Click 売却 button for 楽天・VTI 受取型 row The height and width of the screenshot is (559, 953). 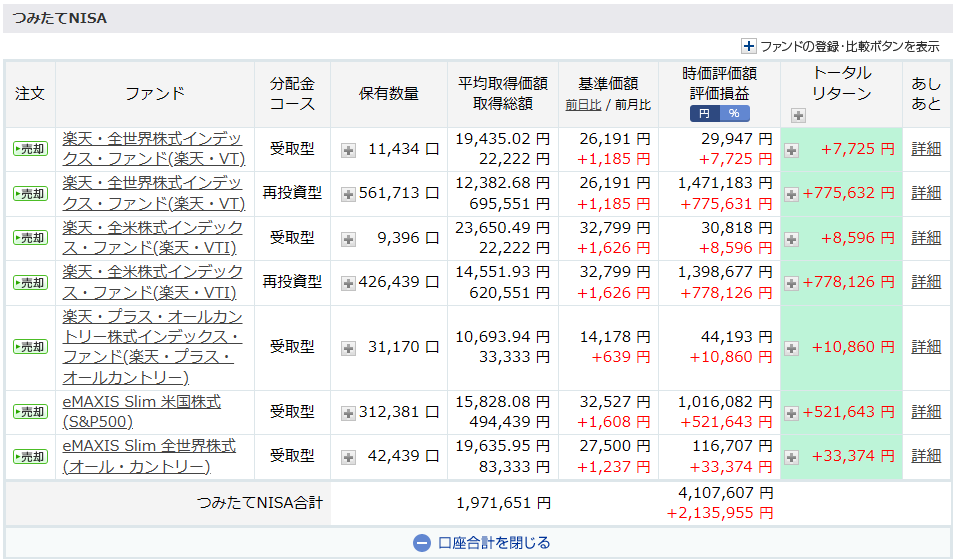coord(30,238)
